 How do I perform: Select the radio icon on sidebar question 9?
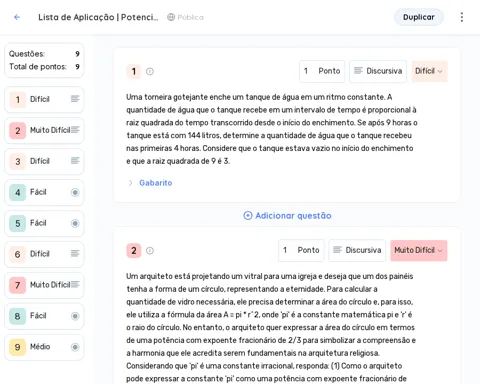(x=75, y=347)
